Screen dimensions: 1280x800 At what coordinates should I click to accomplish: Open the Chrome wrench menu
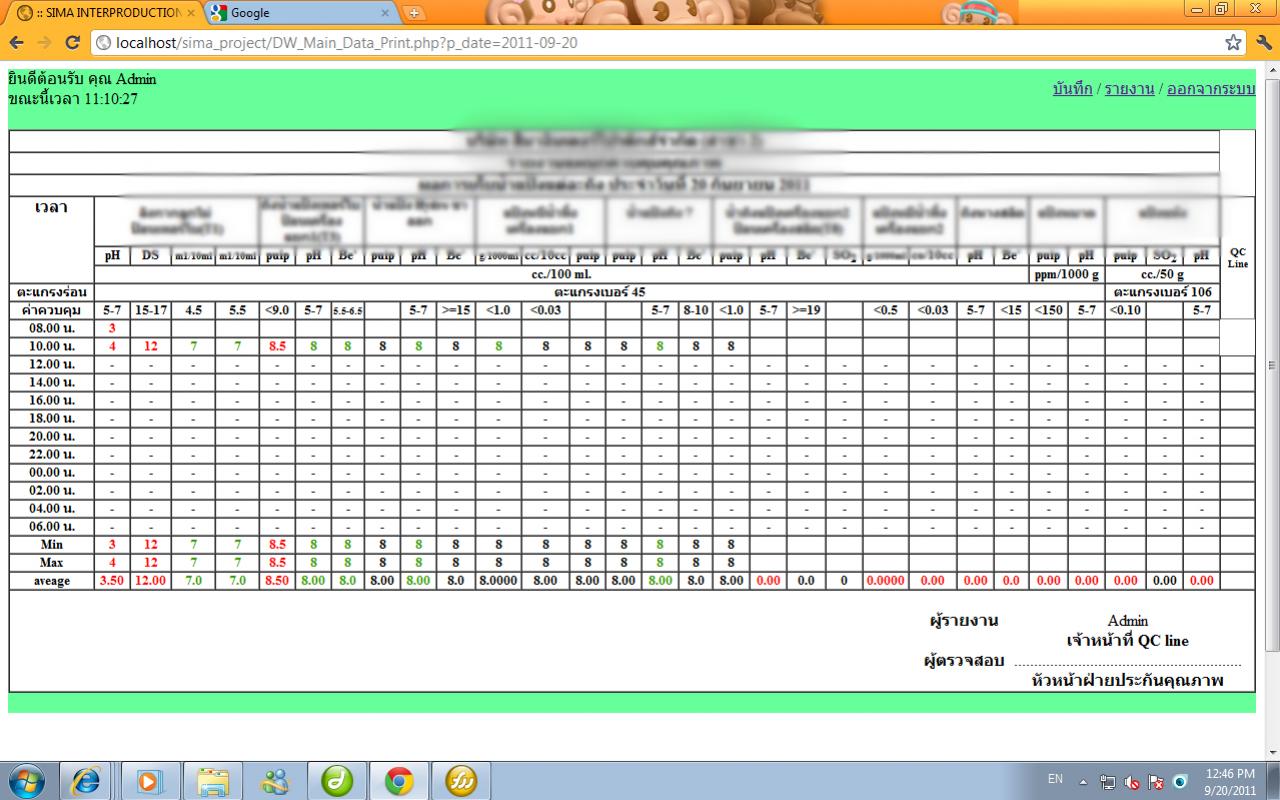coord(1262,43)
